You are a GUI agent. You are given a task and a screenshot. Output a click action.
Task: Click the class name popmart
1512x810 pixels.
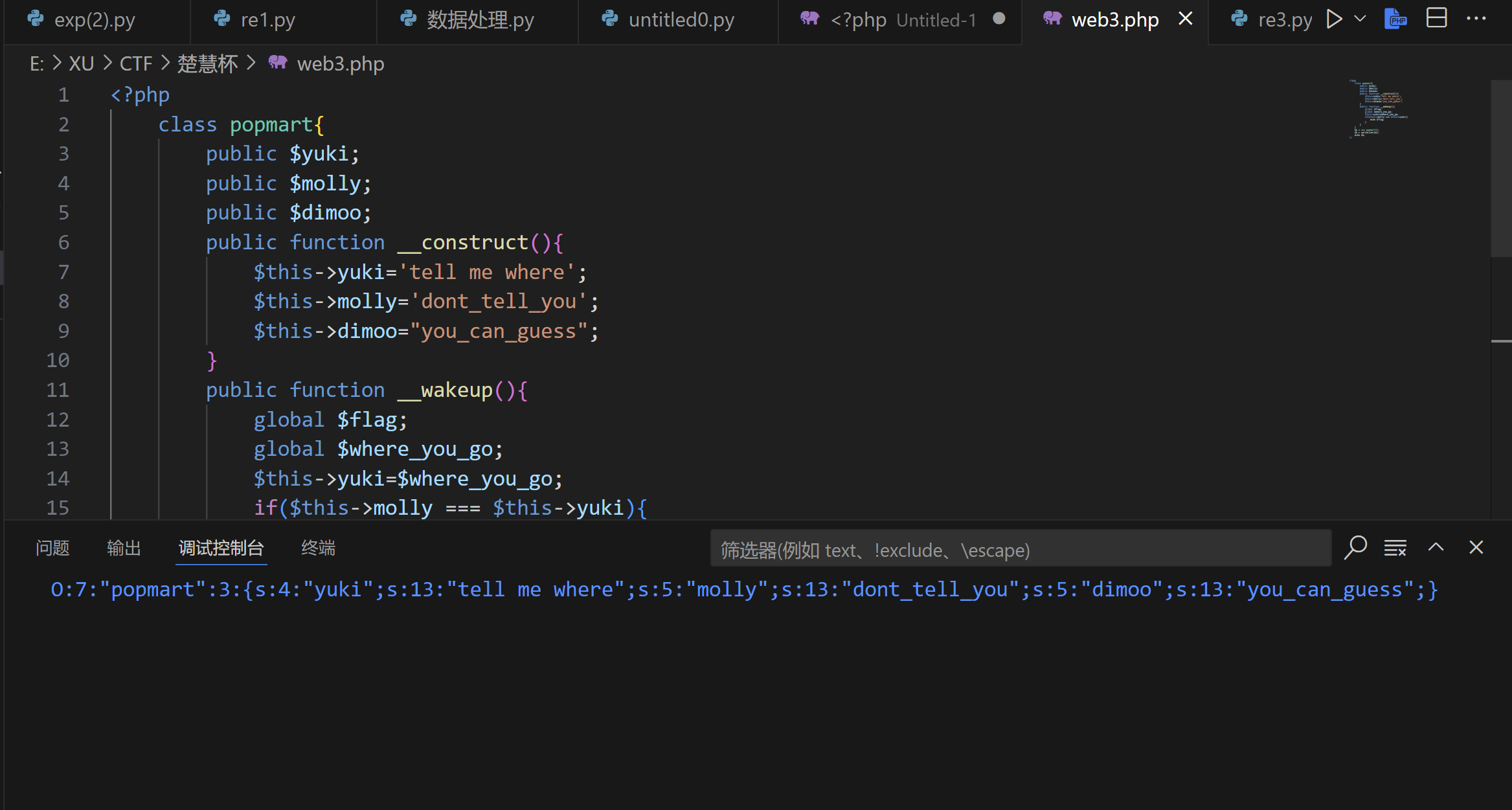click(x=272, y=124)
